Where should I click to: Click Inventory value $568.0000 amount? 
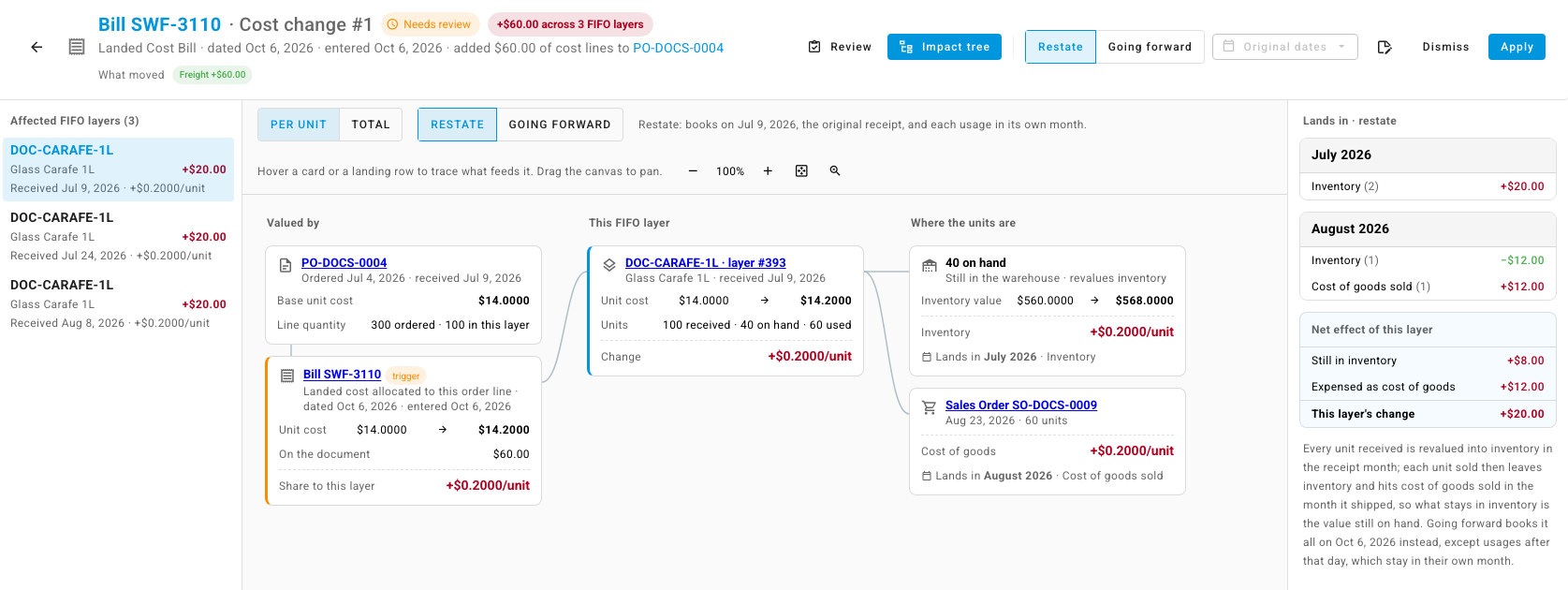1145,301
